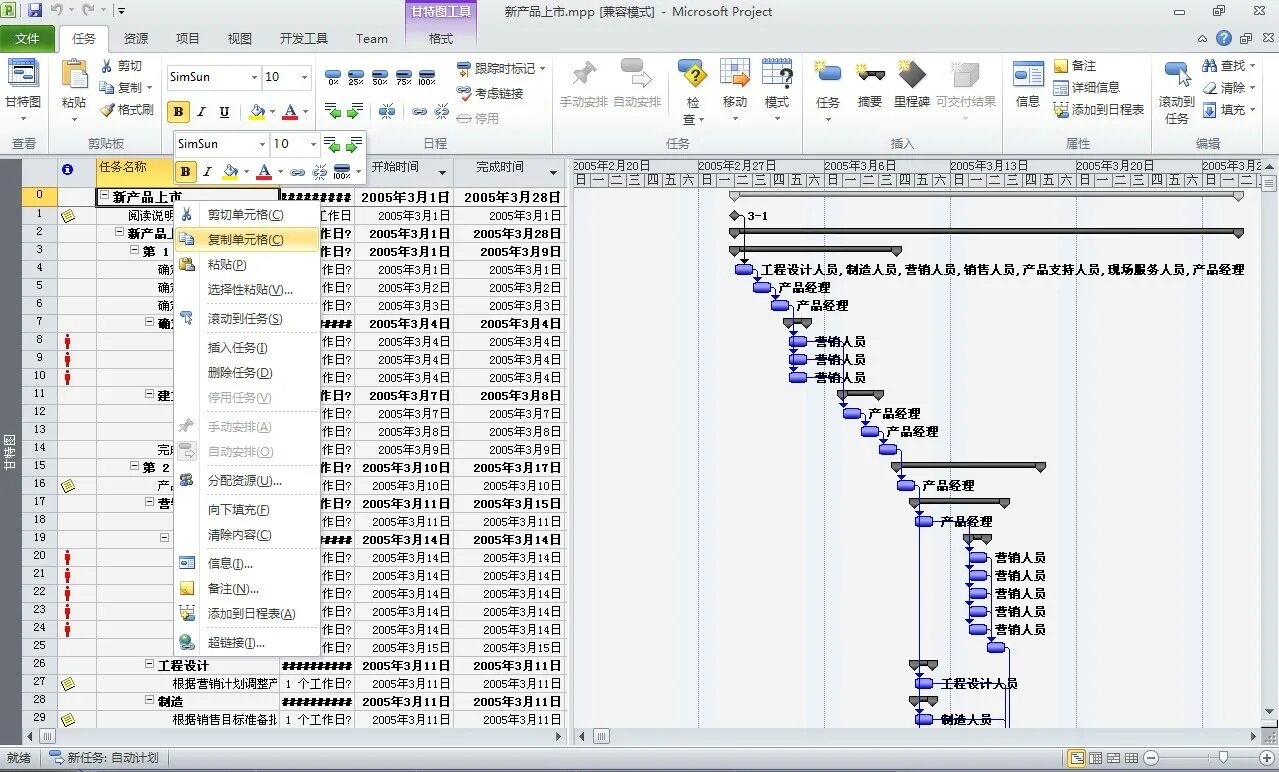Click ribbon background color fill bucket
Image resolution: width=1279 pixels, height=772 pixels.
click(257, 112)
